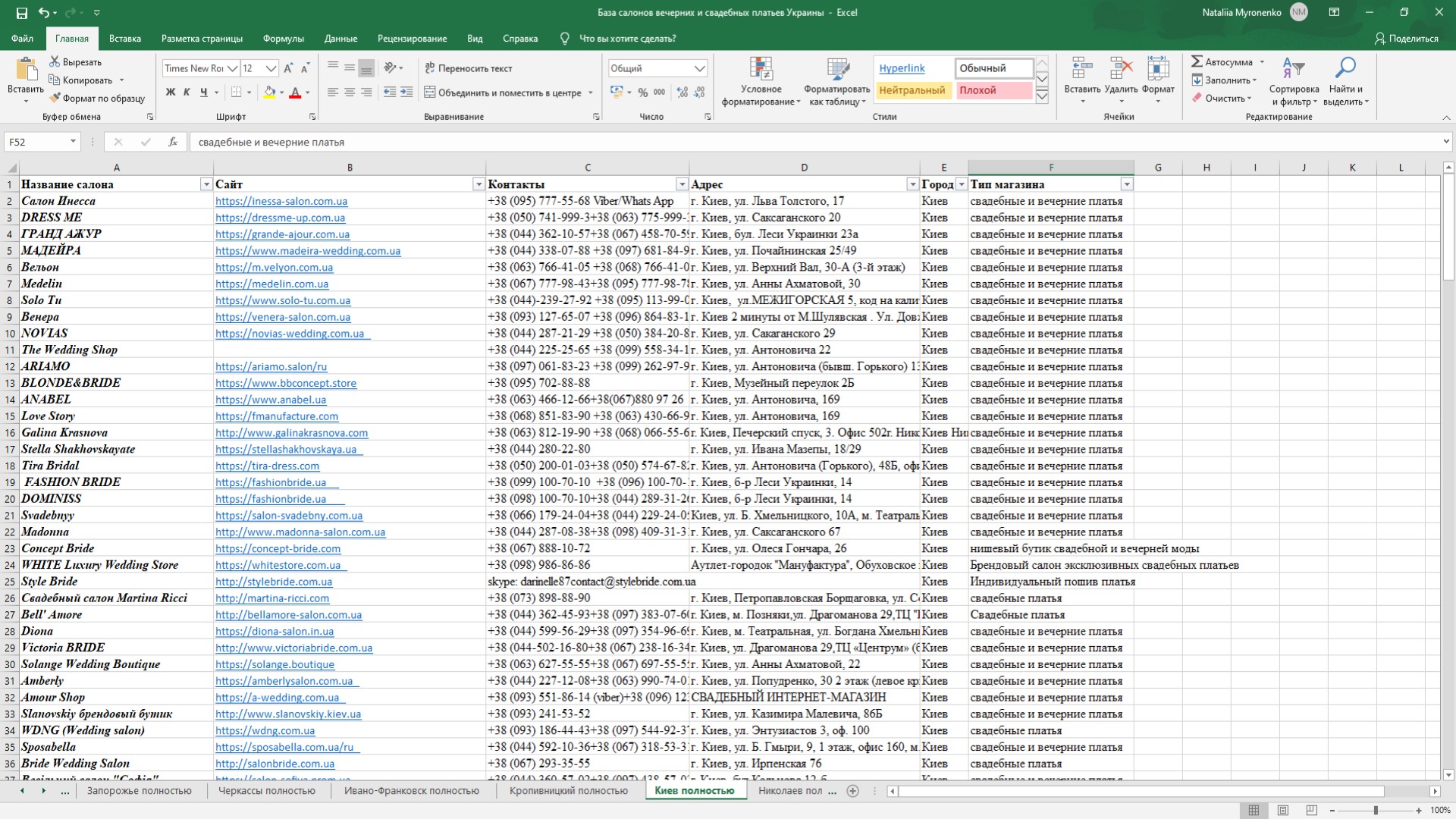Decrease font size icon
Screen dimensions: 1456x819
305,68
